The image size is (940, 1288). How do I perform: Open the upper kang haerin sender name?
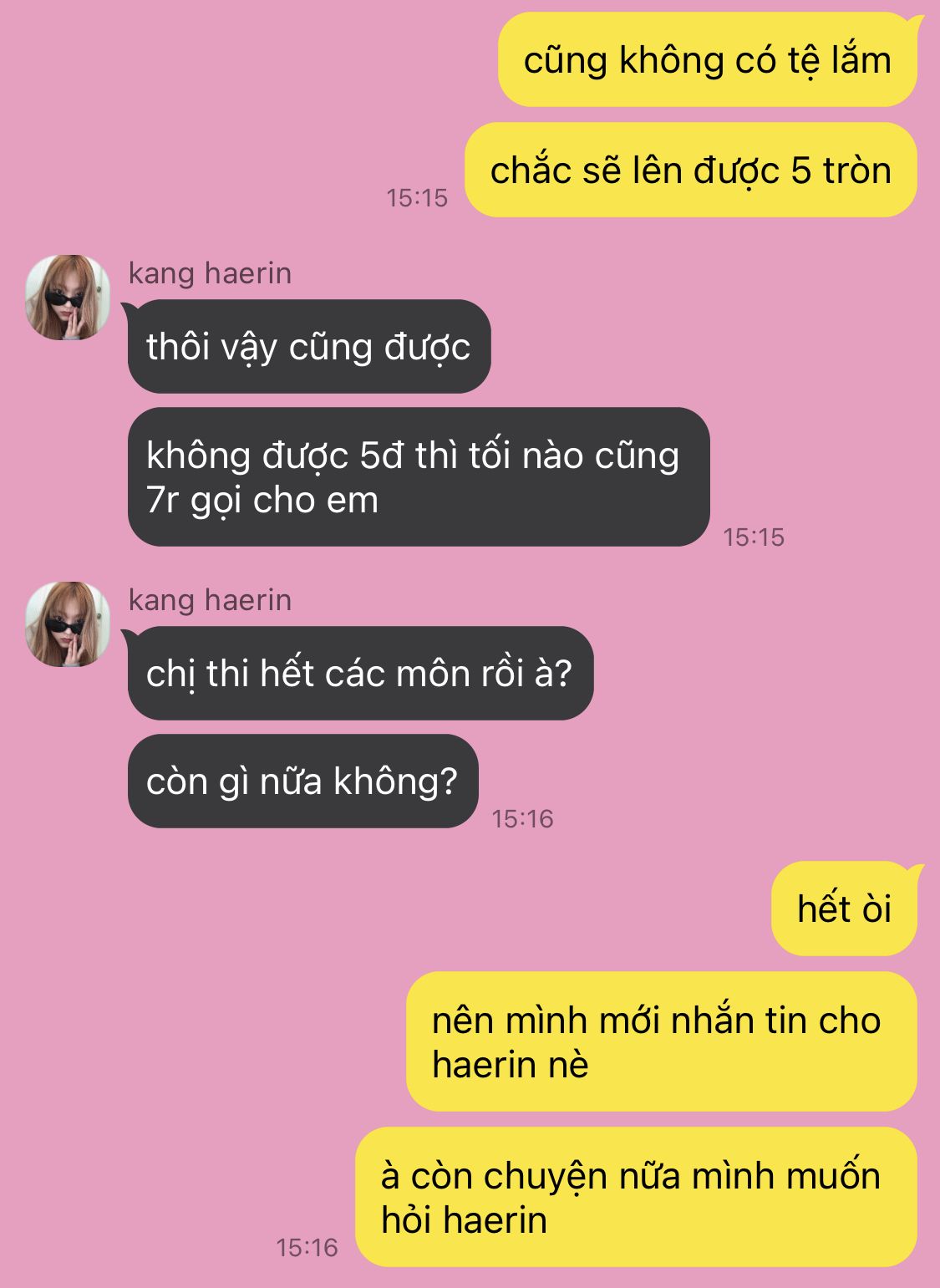click(210, 273)
